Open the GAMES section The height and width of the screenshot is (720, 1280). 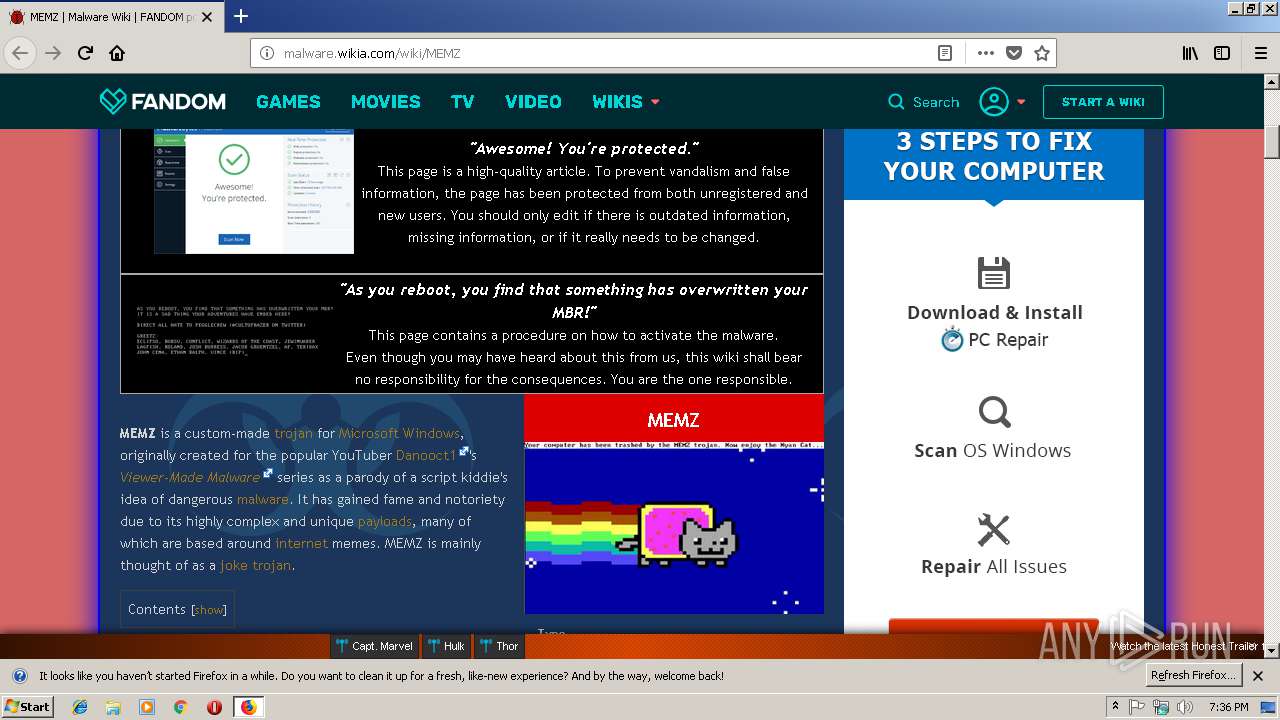pyautogui.click(x=288, y=101)
